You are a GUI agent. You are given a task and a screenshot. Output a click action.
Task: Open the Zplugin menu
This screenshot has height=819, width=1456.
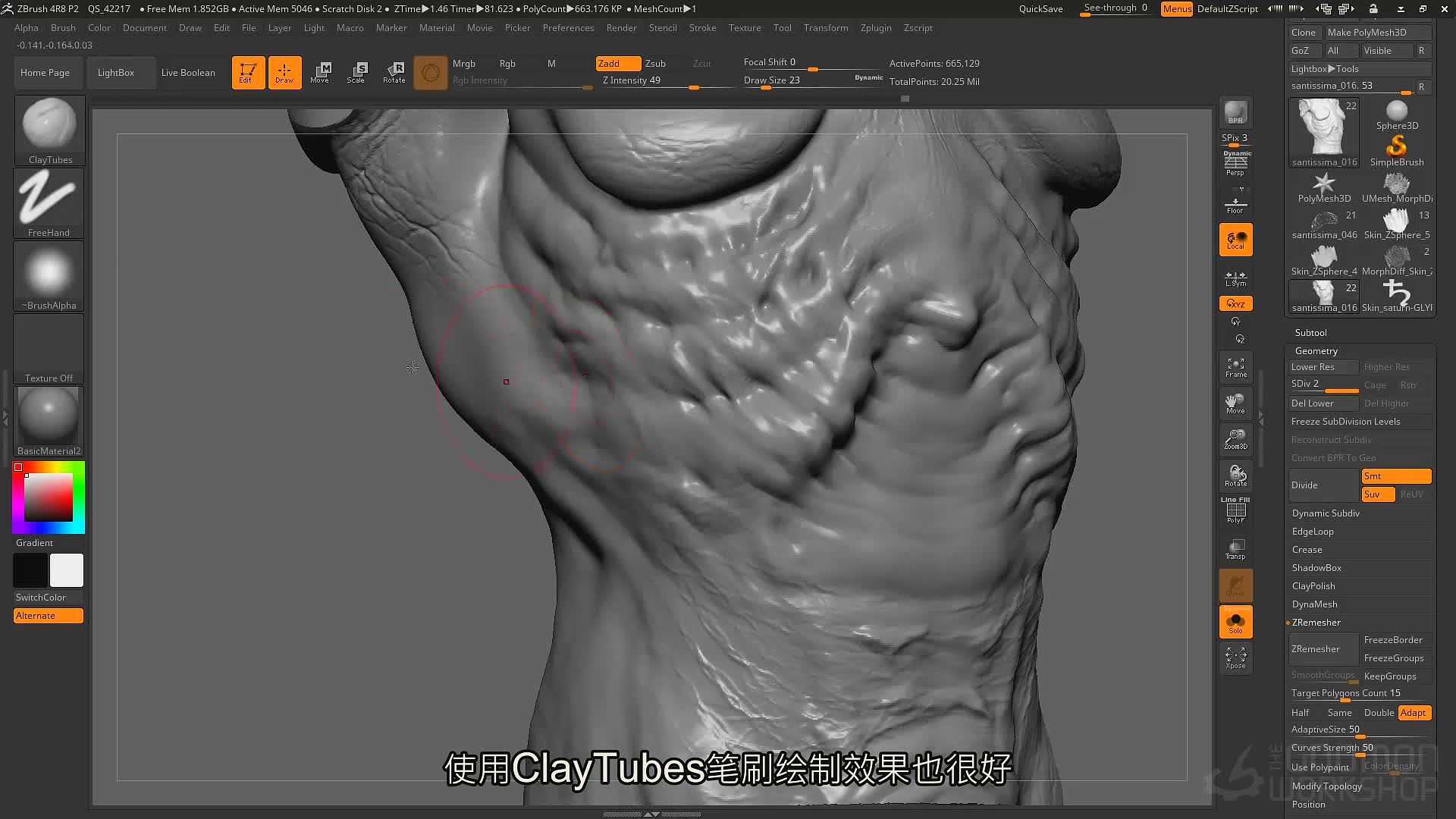(x=876, y=28)
